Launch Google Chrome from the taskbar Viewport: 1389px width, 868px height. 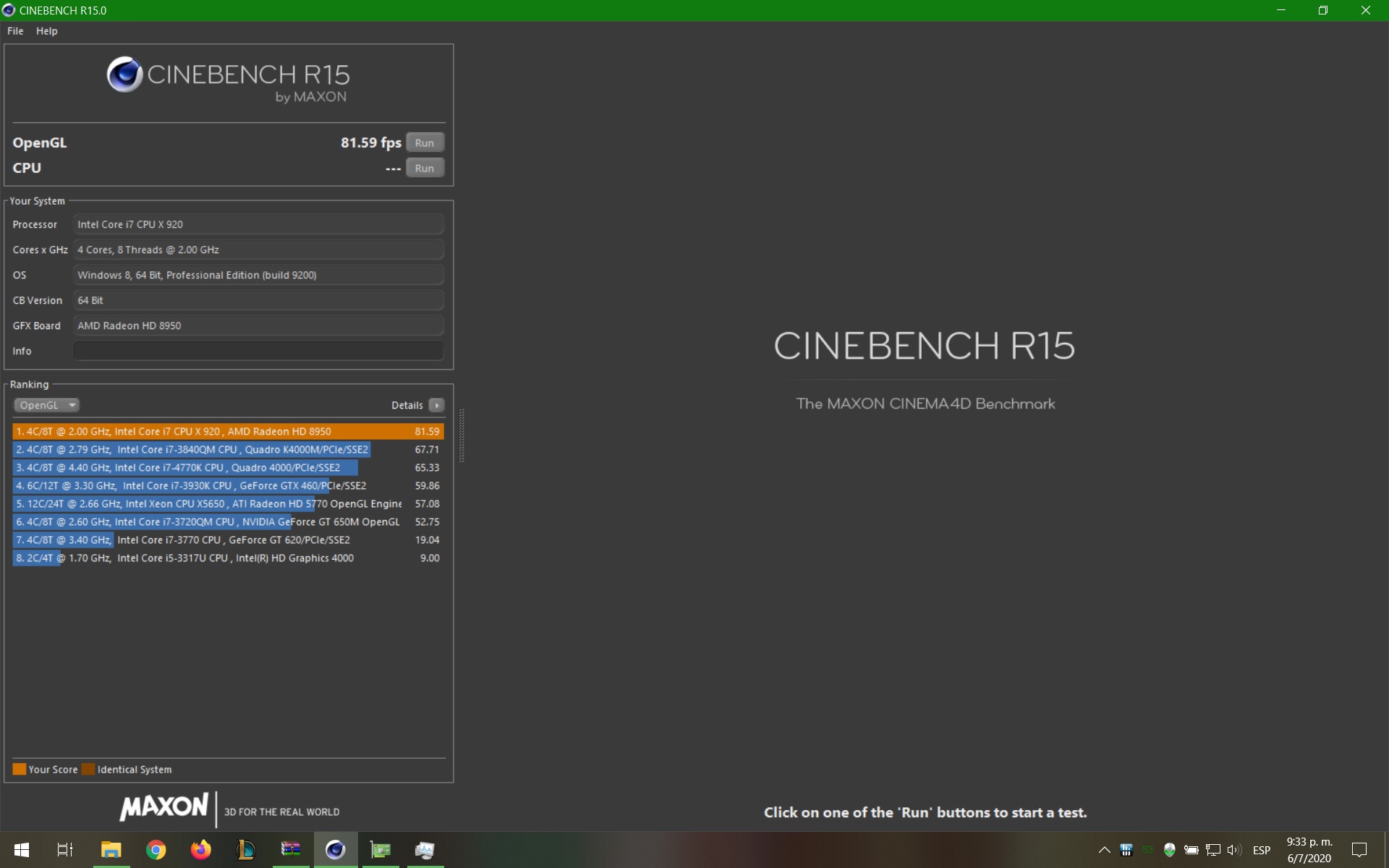[x=156, y=850]
